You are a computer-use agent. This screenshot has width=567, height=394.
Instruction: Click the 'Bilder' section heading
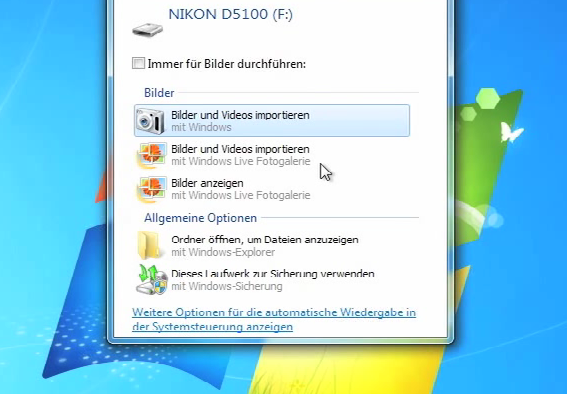(159, 93)
